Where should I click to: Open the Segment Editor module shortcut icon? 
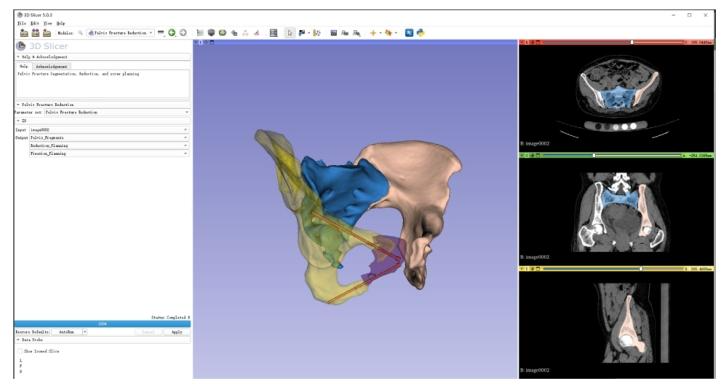256,33
